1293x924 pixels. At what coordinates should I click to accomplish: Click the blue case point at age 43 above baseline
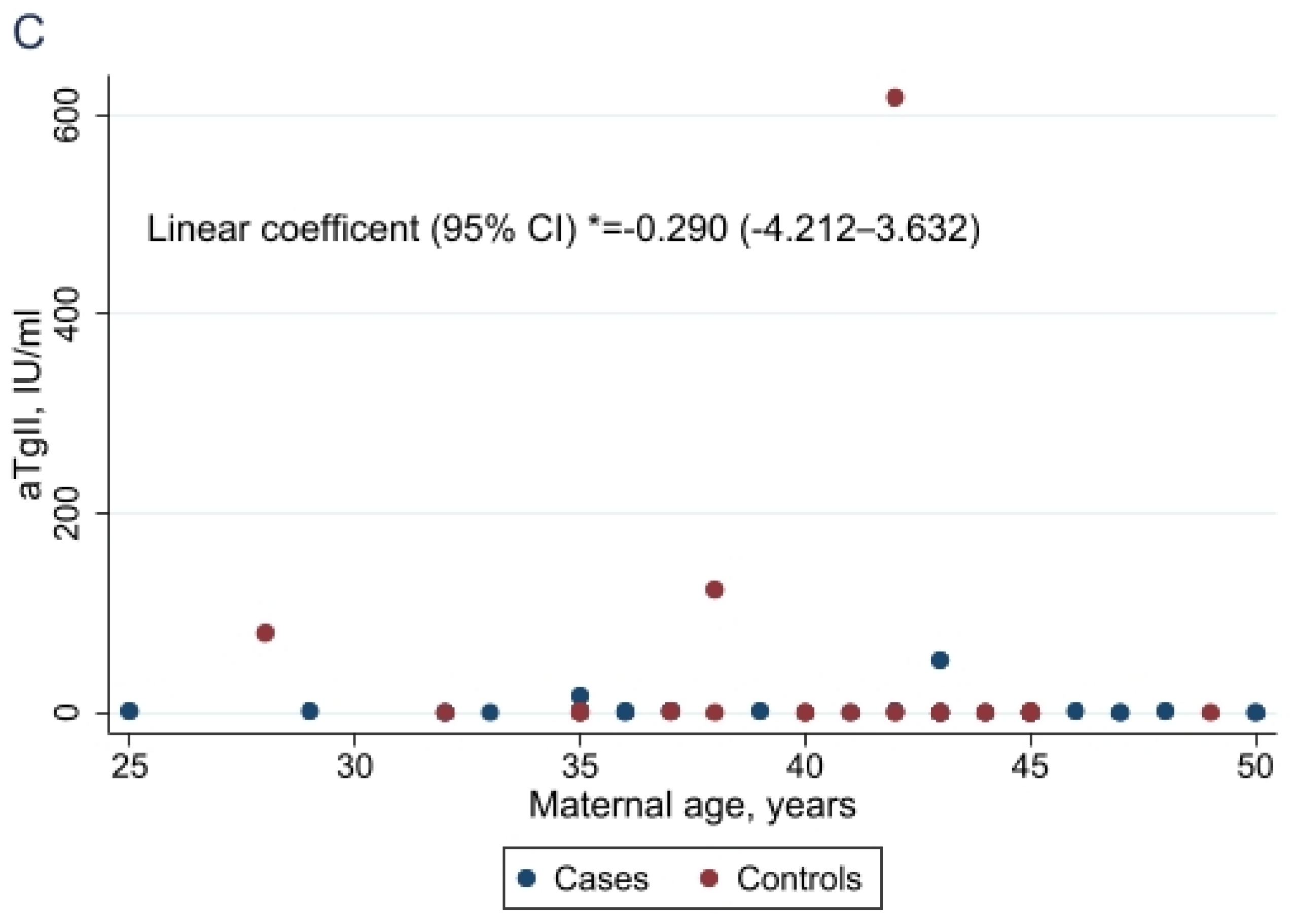click(x=940, y=660)
